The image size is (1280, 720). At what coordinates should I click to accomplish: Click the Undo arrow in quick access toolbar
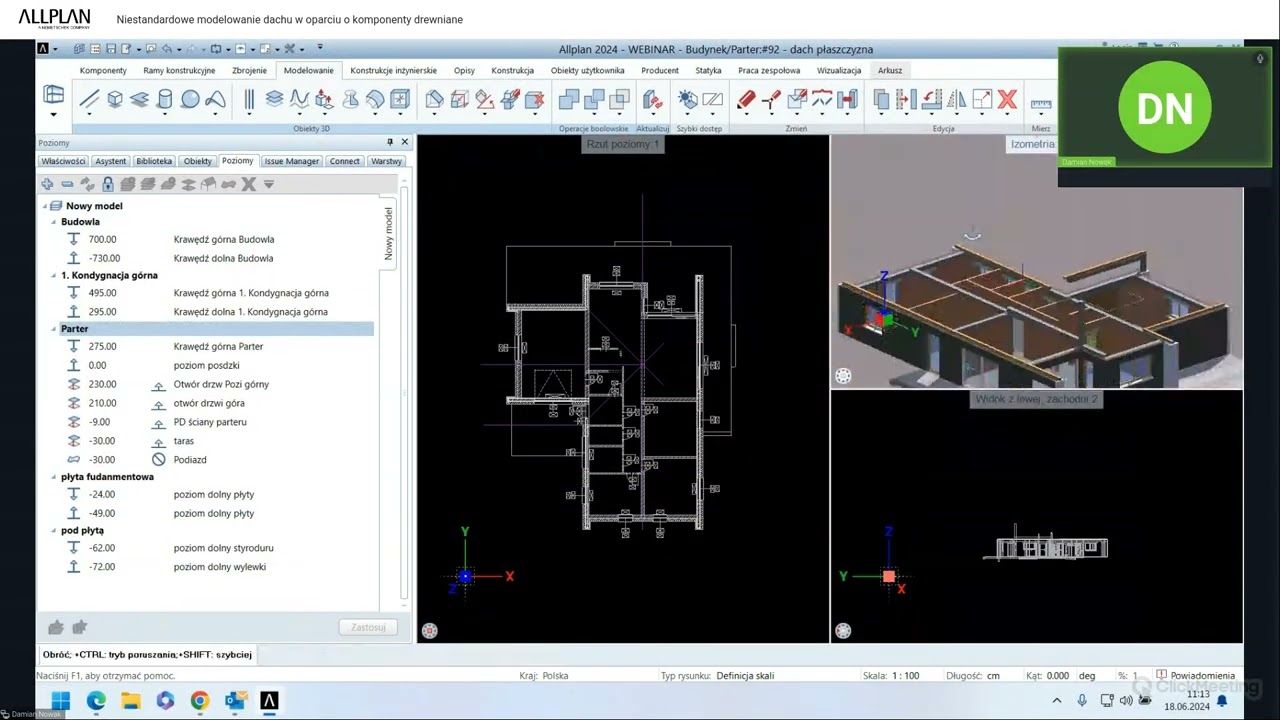click(x=167, y=49)
